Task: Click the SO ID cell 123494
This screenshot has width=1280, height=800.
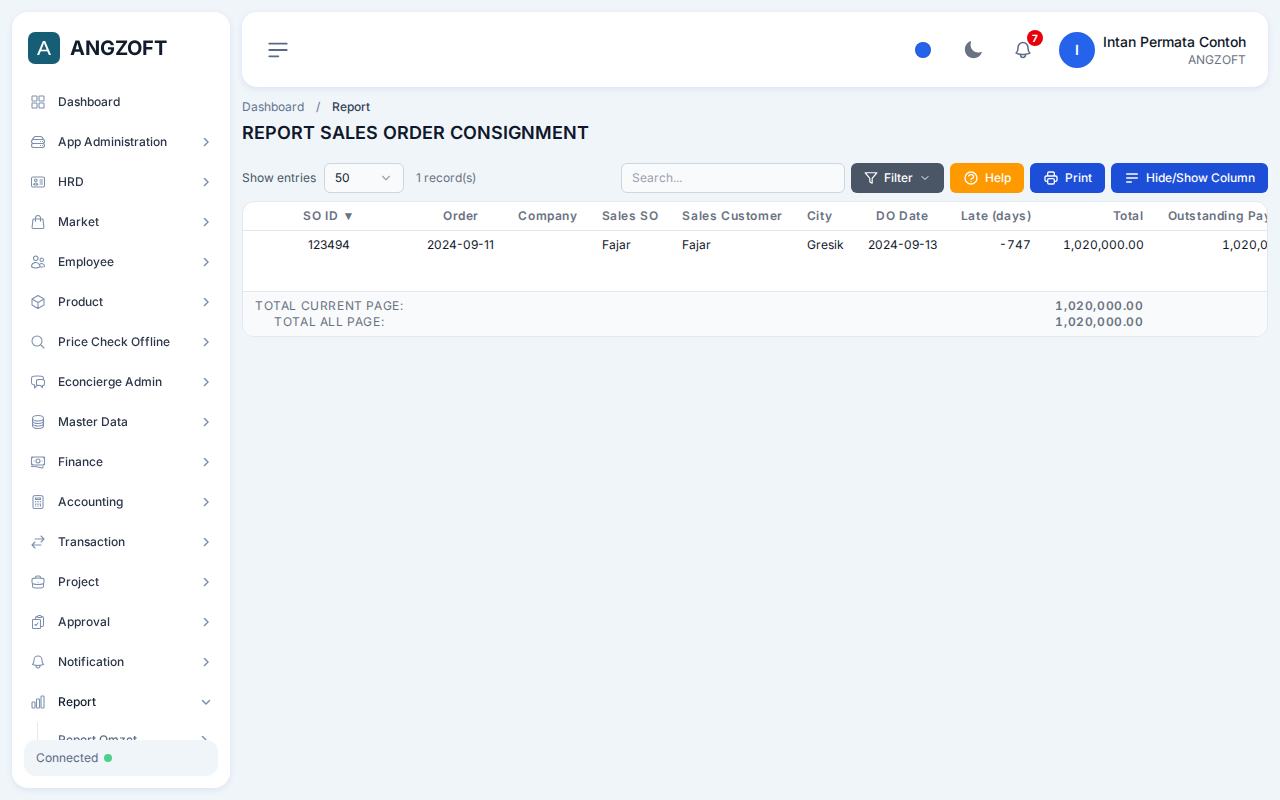Action: tap(329, 245)
